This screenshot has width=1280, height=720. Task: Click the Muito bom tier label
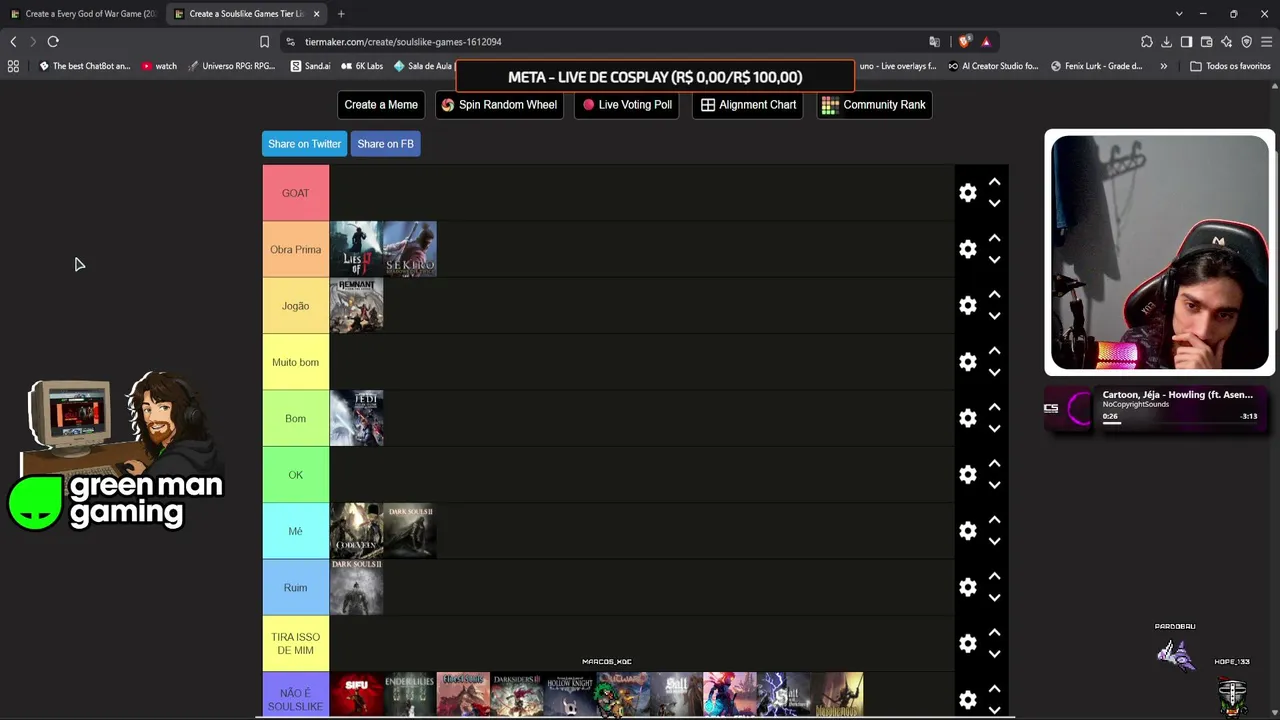(296, 362)
